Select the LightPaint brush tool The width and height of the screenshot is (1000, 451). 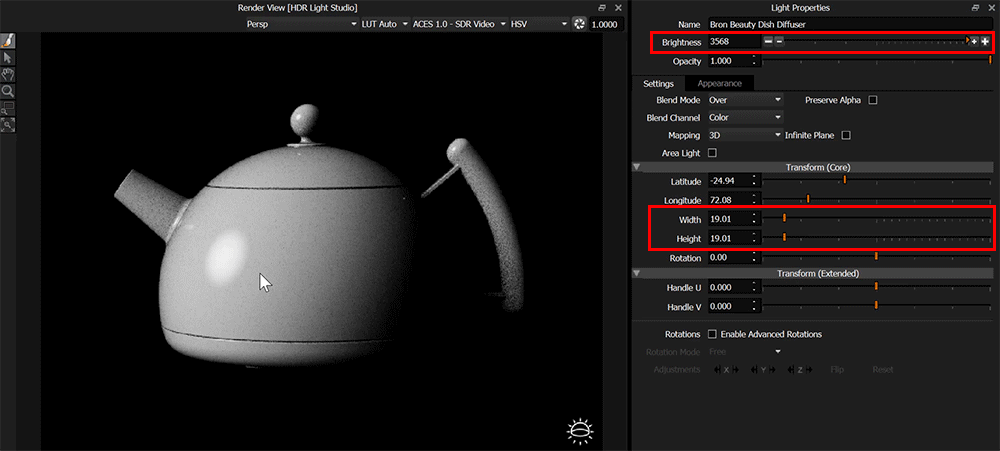(8, 41)
